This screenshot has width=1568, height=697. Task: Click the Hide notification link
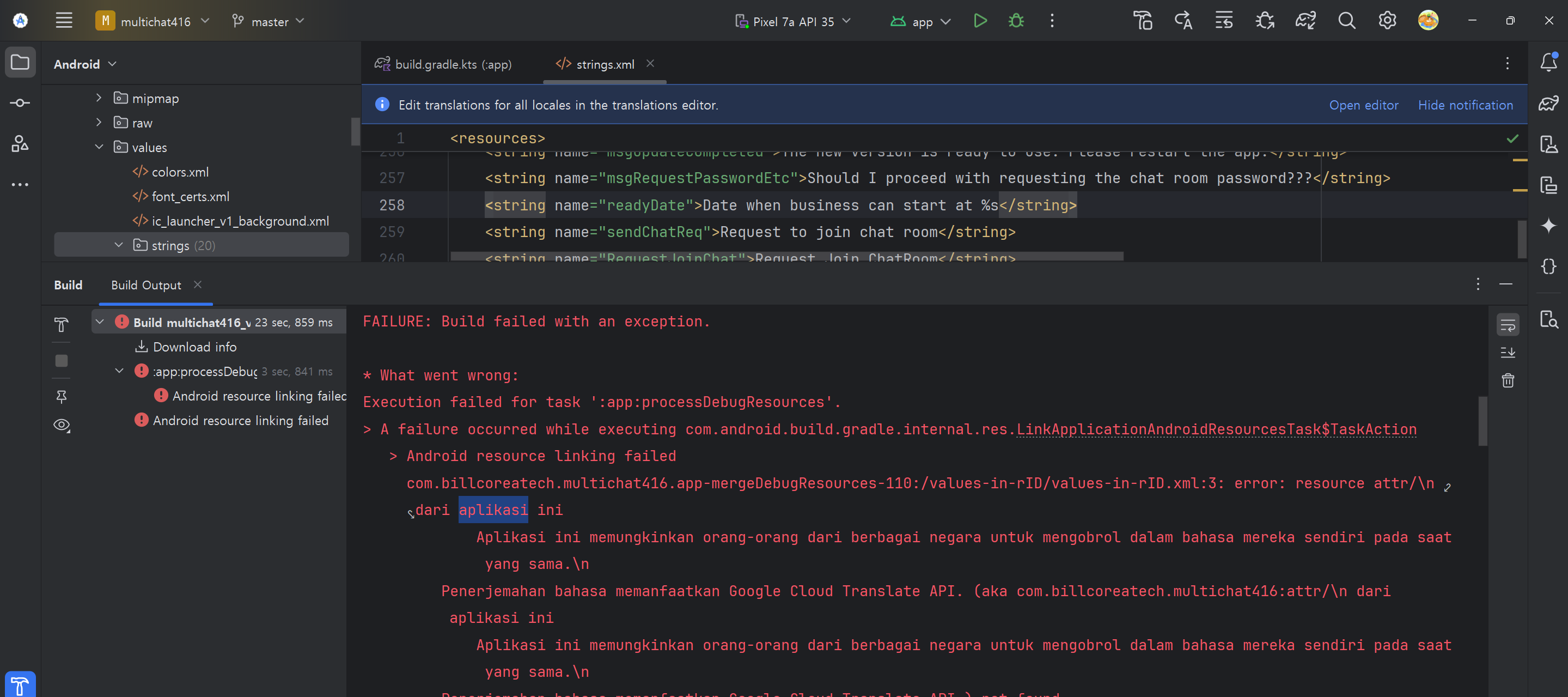(x=1465, y=105)
